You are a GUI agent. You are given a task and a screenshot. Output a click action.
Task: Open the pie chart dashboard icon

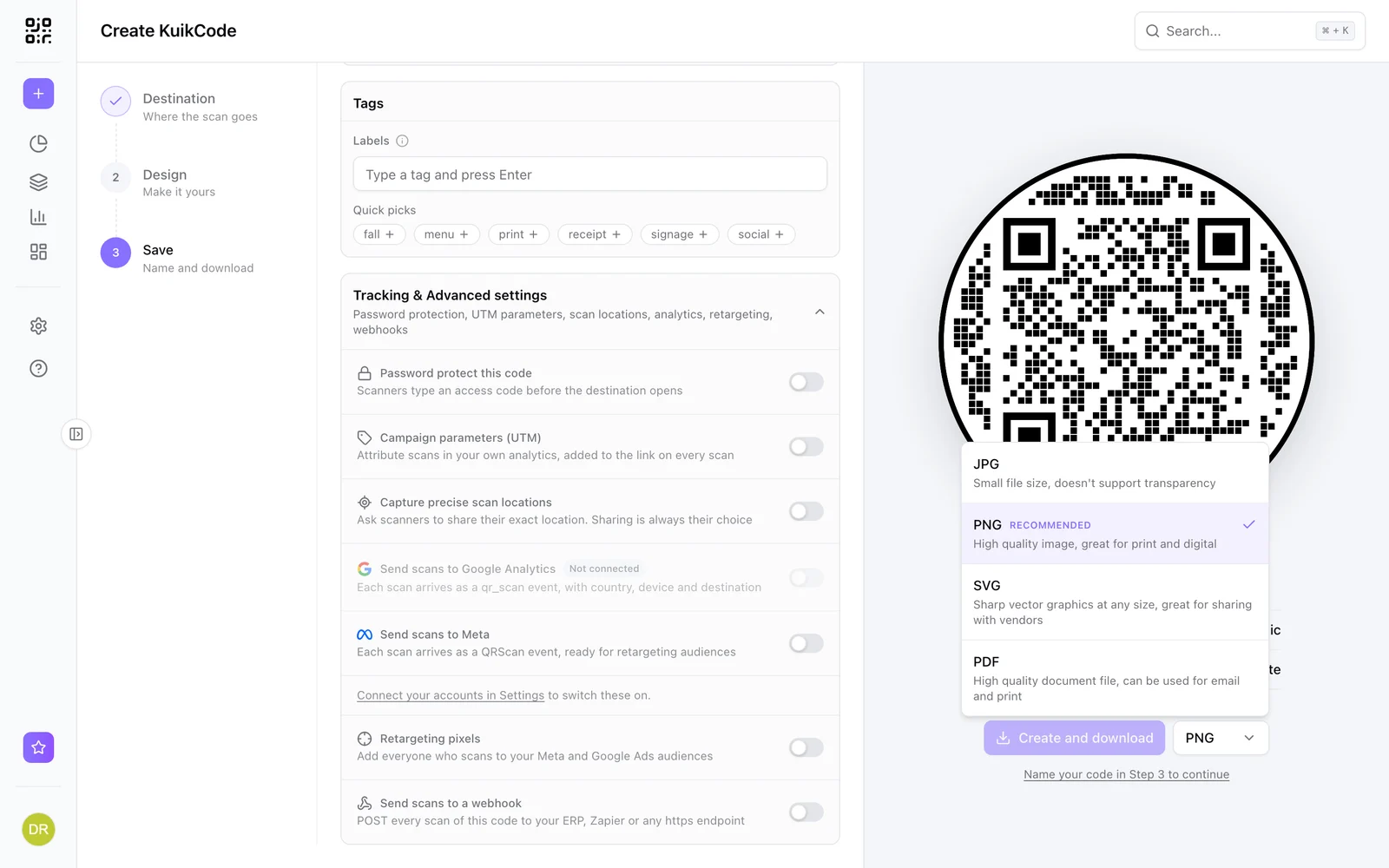click(38, 143)
